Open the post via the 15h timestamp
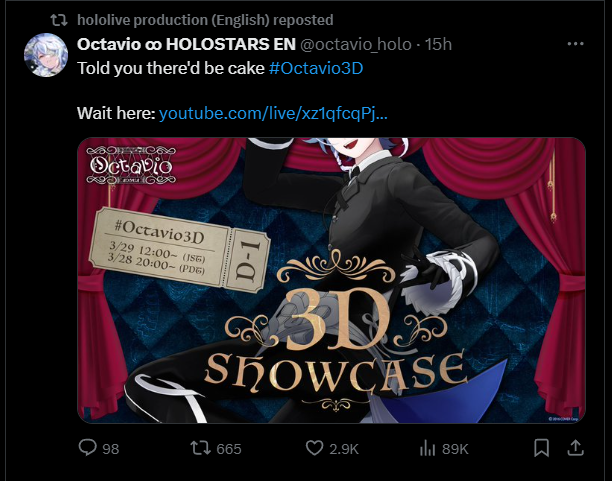Image resolution: width=612 pixels, height=481 pixels. point(438,45)
